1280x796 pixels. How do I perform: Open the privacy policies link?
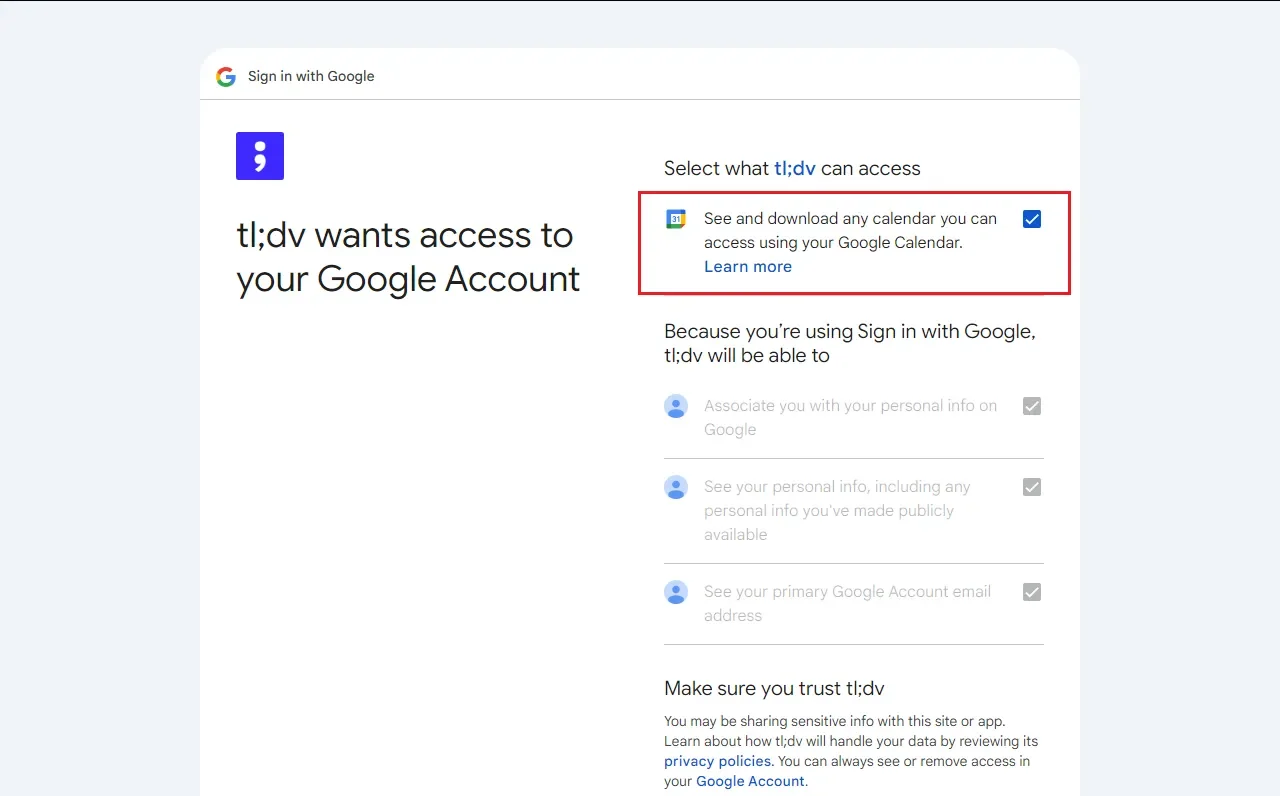point(718,761)
